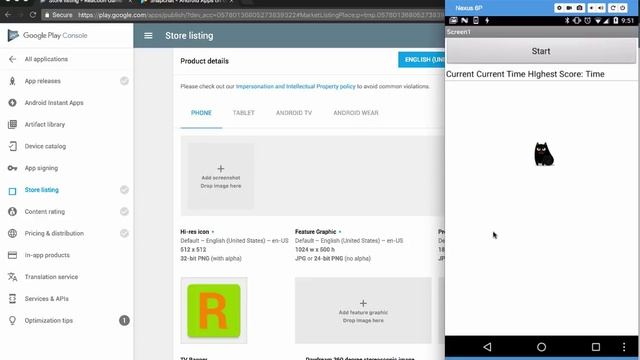
Task: Click the App releases rocket icon
Action: (x=12, y=81)
